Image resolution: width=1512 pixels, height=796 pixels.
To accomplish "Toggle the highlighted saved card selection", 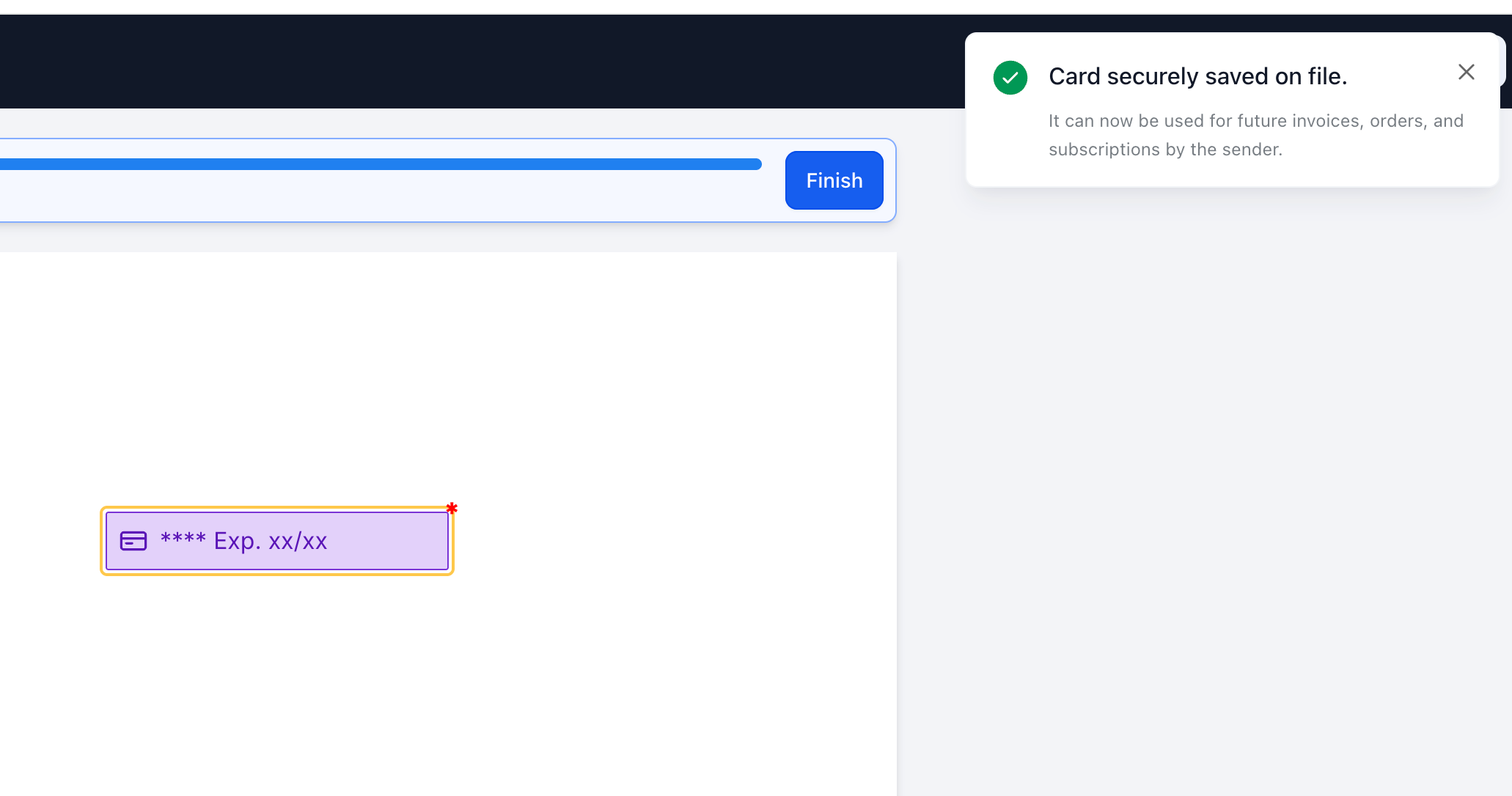I will pyautogui.click(x=276, y=541).
